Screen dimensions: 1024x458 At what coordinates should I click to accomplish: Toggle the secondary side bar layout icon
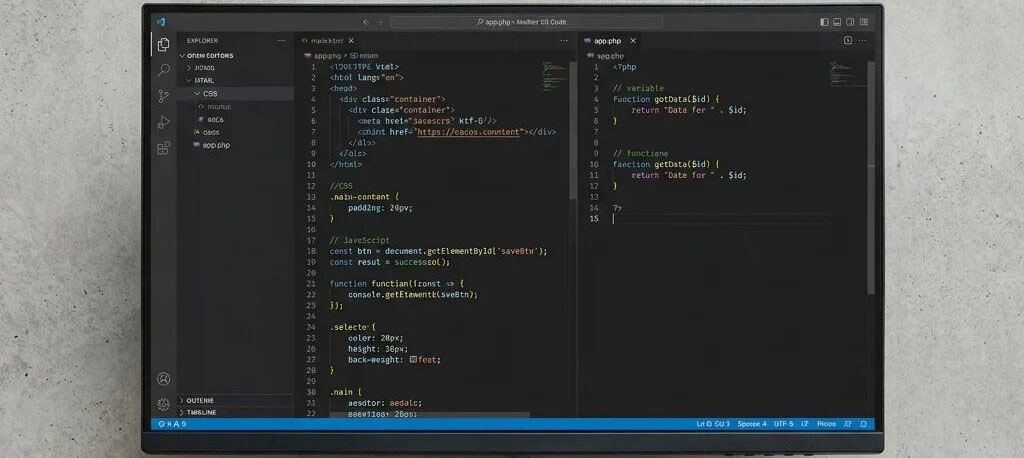(849, 22)
